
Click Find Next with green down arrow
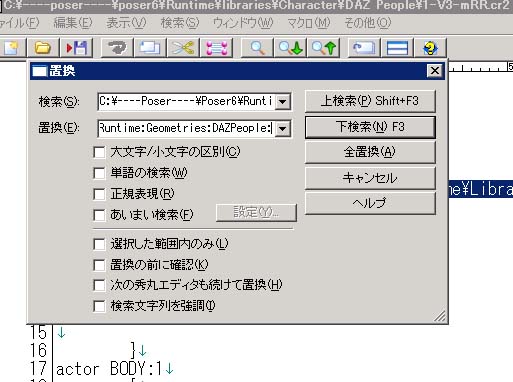290,48
